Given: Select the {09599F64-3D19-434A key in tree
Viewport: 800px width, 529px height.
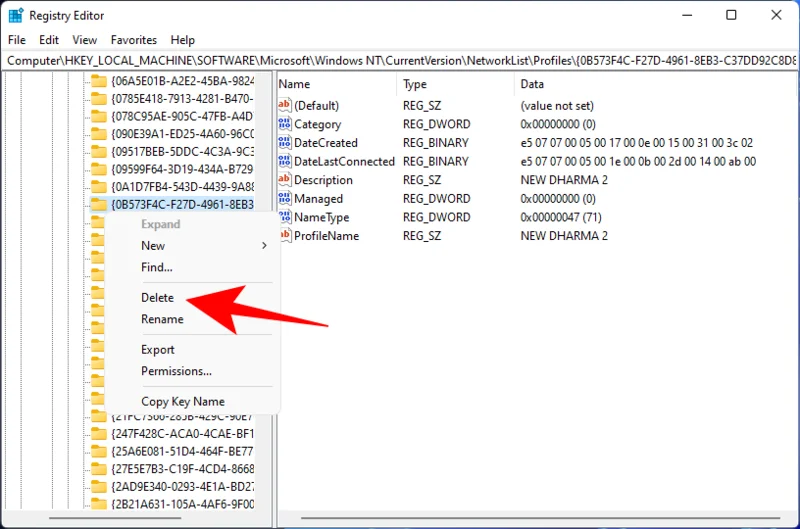Looking at the screenshot, I should coord(182,169).
